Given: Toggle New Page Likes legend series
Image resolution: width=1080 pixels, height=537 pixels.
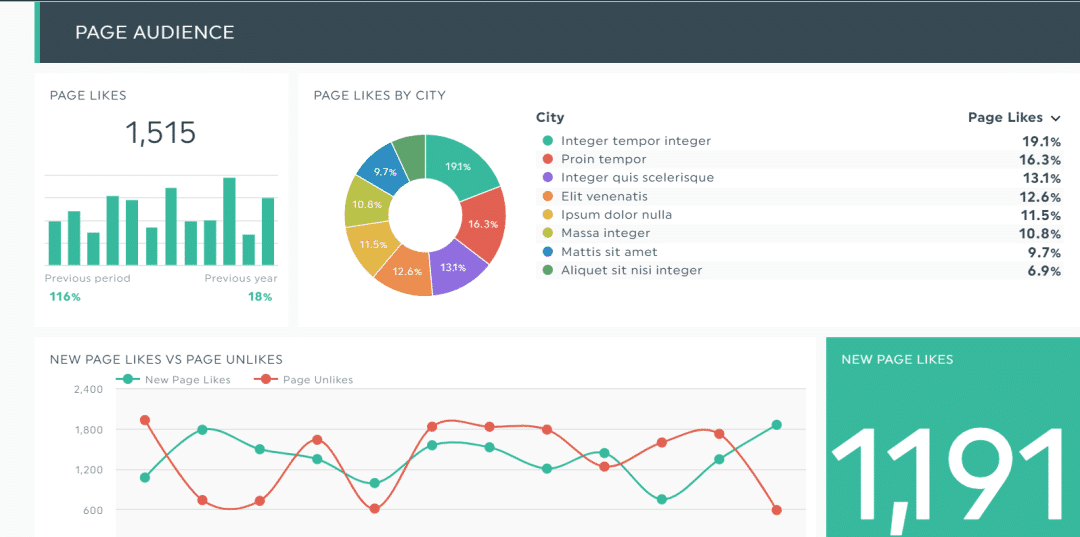Looking at the screenshot, I should pyautogui.click(x=176, y=380).
